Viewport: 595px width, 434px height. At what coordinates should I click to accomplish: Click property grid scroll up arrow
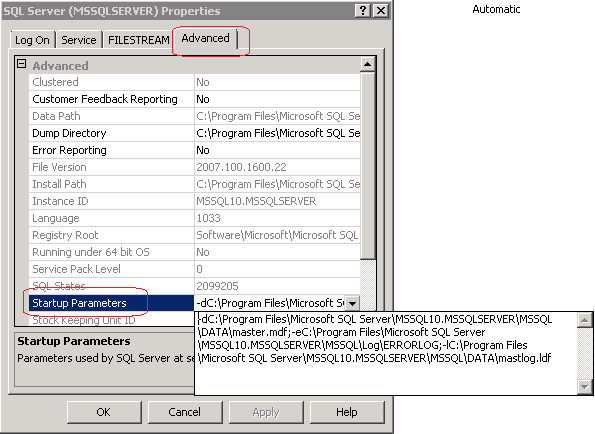click(367, 64)
